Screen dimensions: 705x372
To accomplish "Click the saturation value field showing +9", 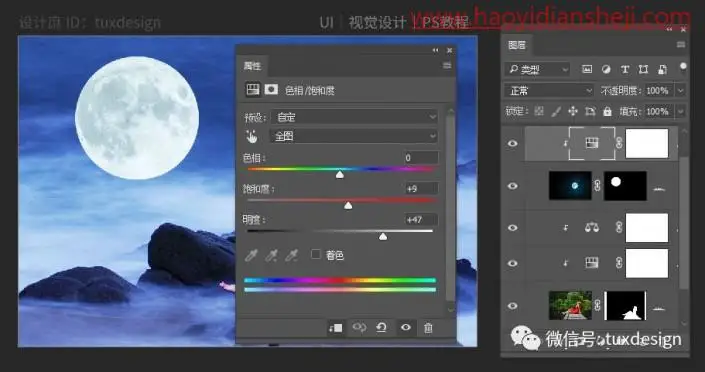I will [420, 189].
